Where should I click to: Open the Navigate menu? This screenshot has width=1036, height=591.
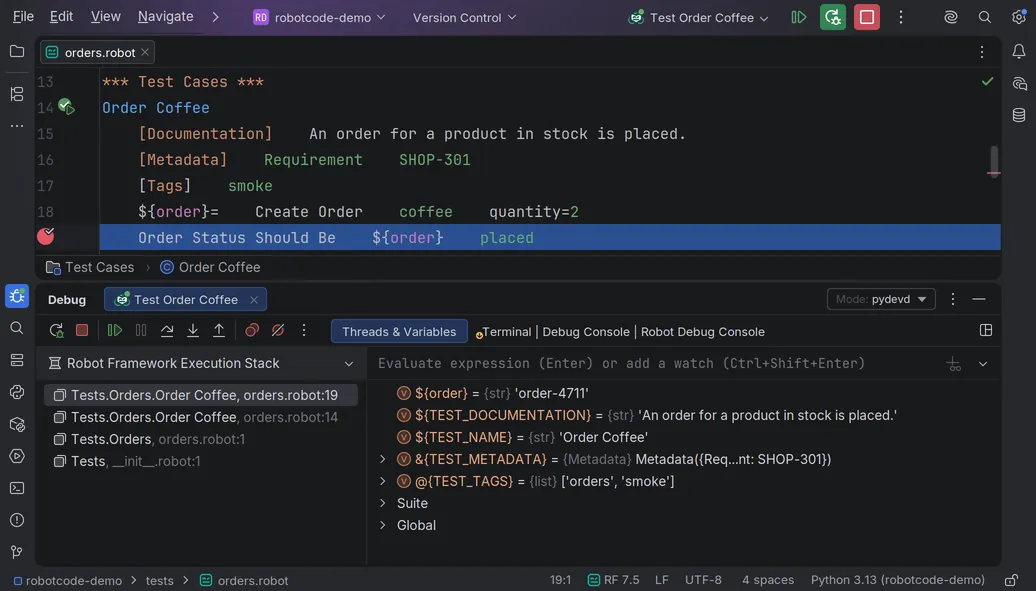(165, 17)
